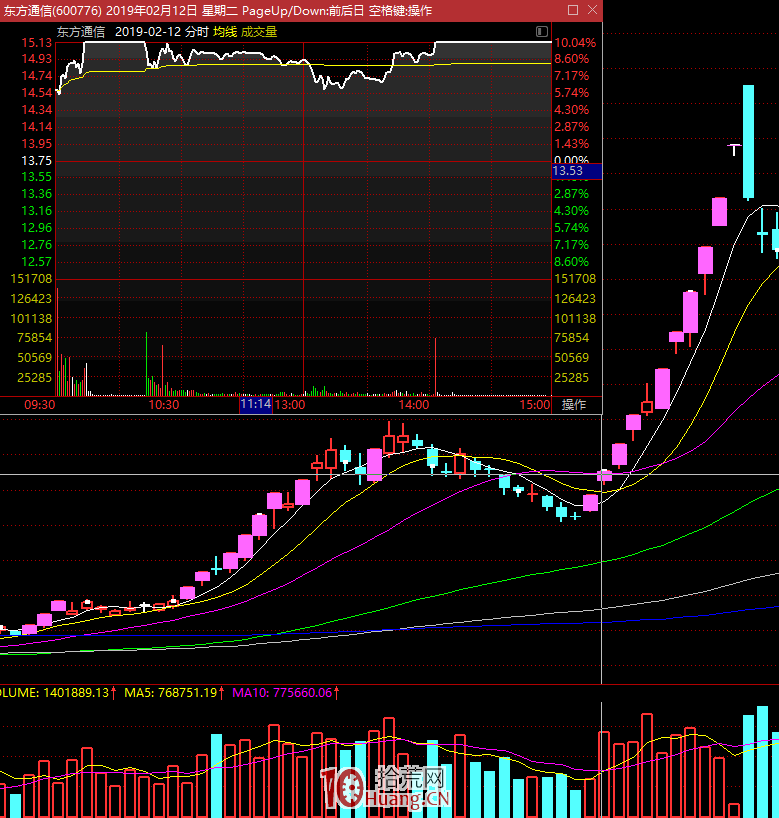Click the right-side 75854 volume label
Image resolution: width=779 pixels, height=818 pixels.
click(571, 338)
